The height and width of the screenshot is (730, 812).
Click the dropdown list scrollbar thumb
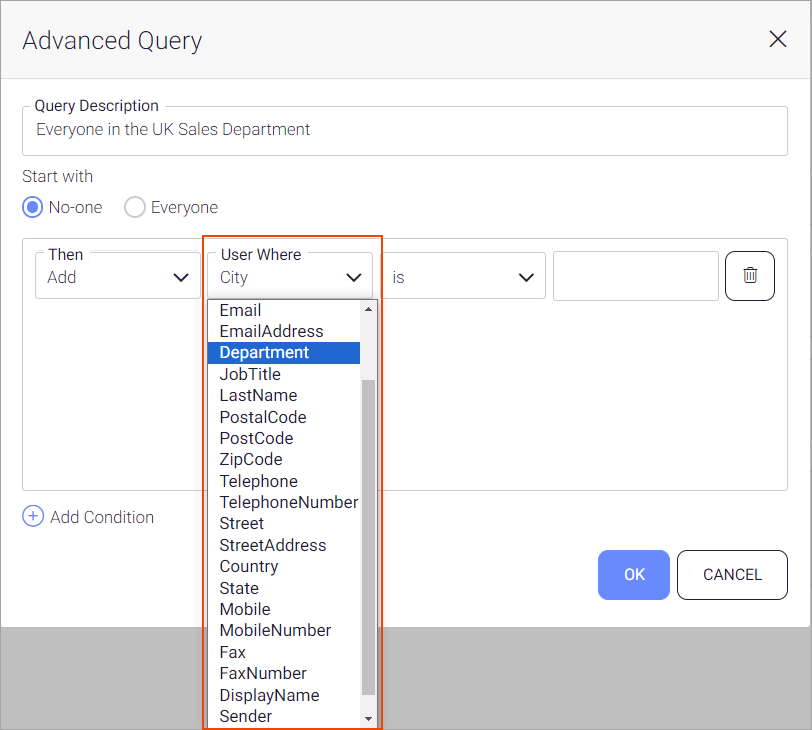tap(368, 535)
